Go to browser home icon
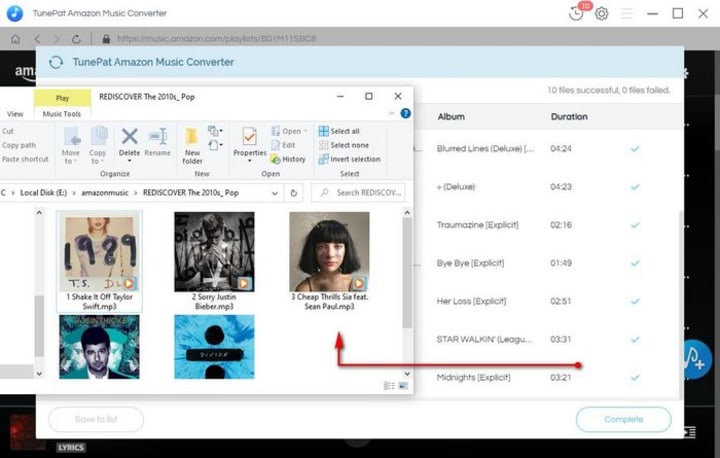720x458 pixels. pos(15,39)
